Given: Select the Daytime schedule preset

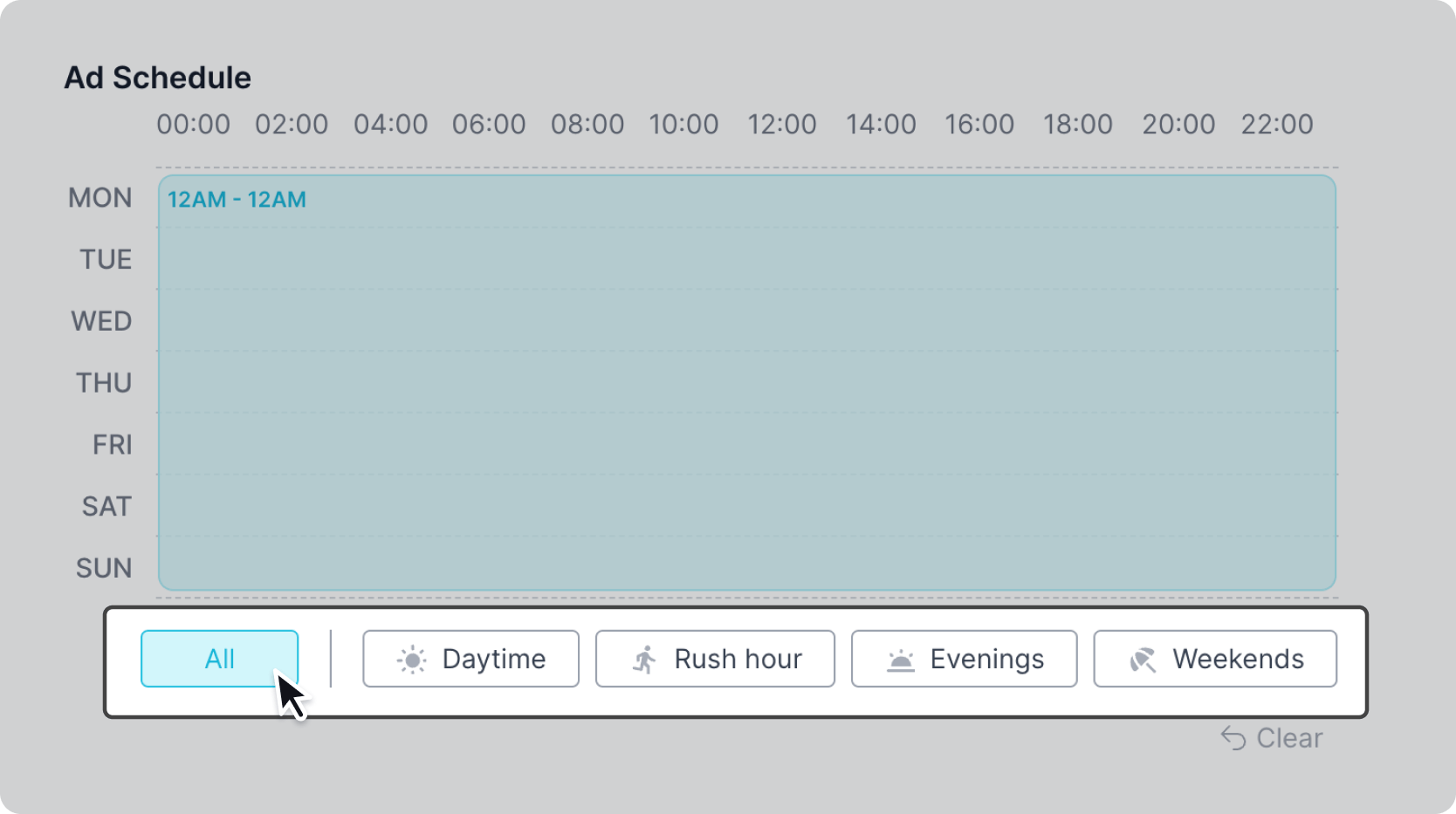Looking at the screenshot, I should [x=470, y=659].
